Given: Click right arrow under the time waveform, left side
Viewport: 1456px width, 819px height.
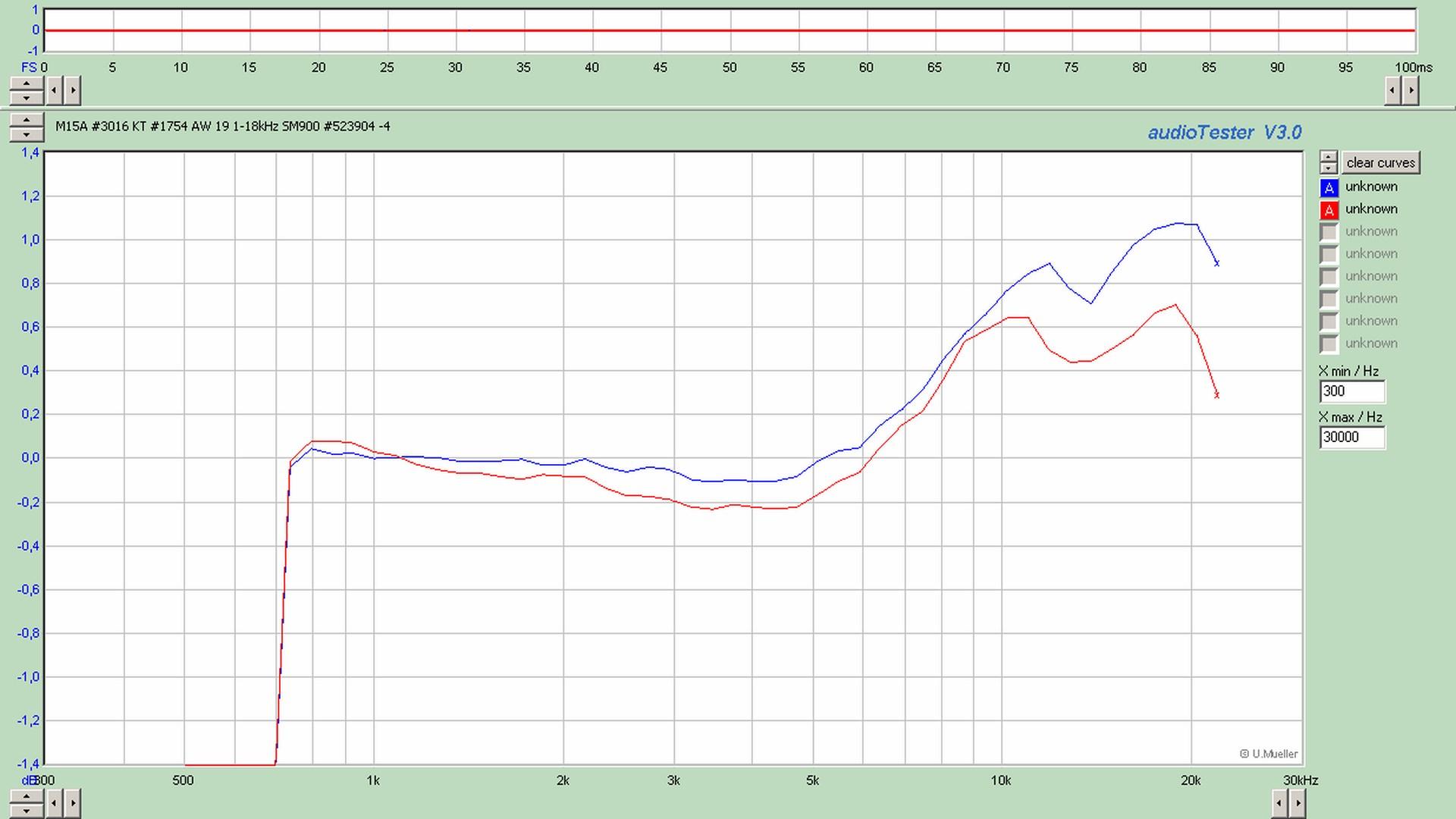Looking at the screenshot, I should 73,90.
